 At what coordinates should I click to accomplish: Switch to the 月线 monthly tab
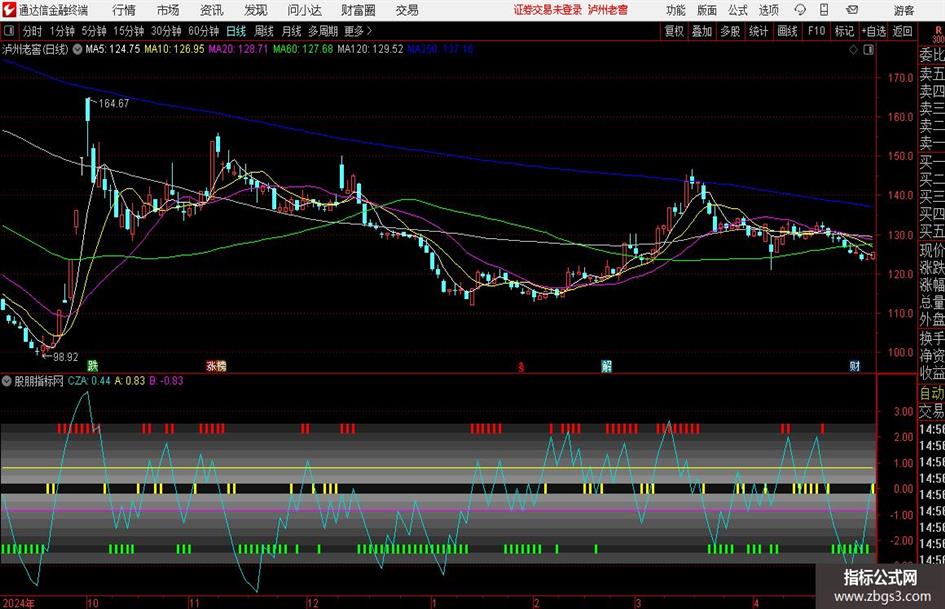292,31
